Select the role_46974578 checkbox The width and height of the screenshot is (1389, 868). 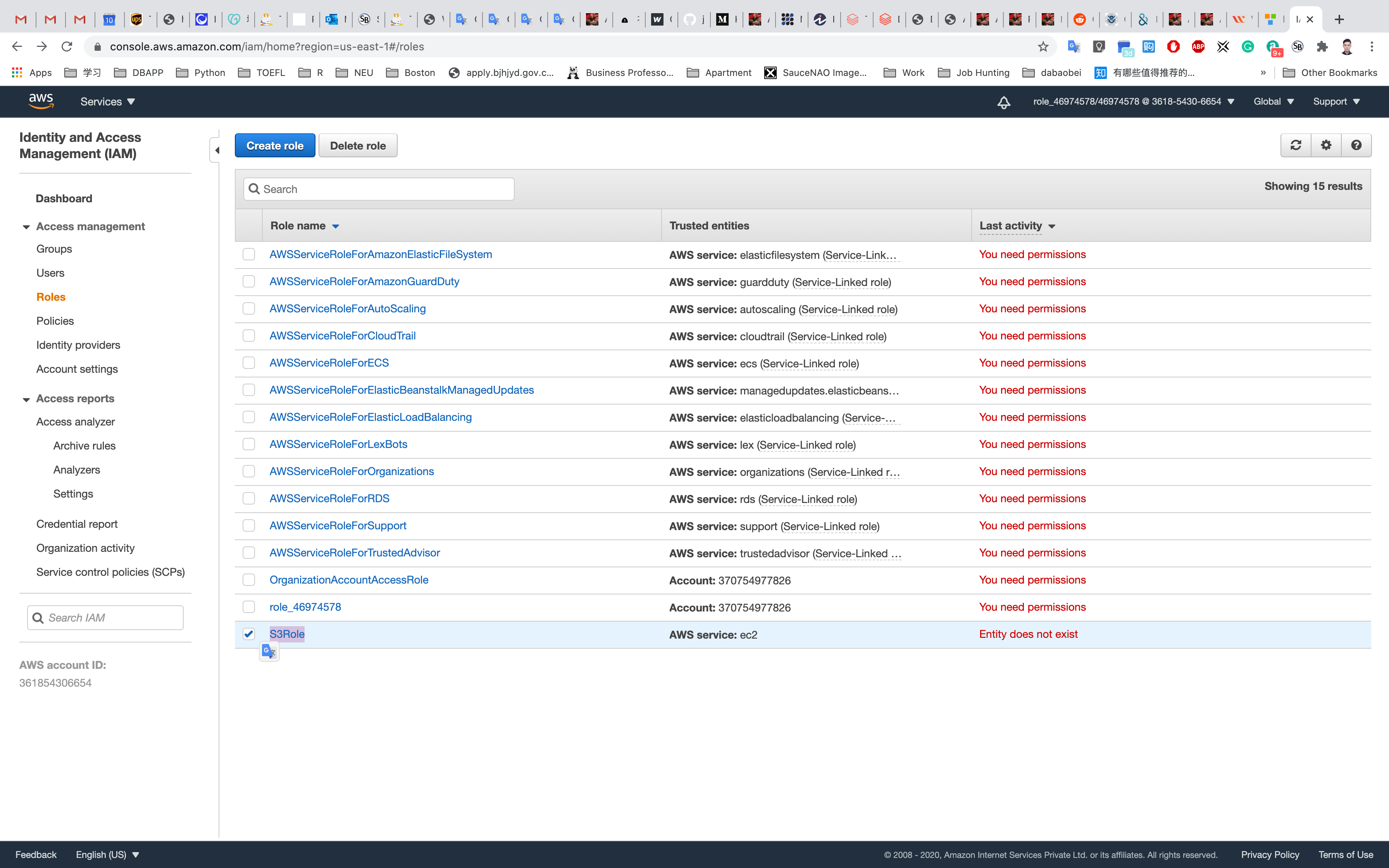[248, 607]
